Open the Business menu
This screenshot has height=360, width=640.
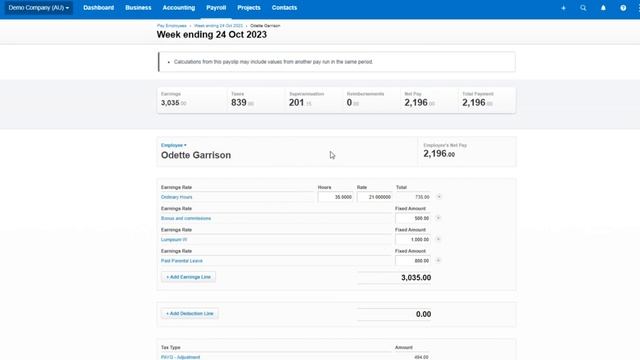pos(138,8)
